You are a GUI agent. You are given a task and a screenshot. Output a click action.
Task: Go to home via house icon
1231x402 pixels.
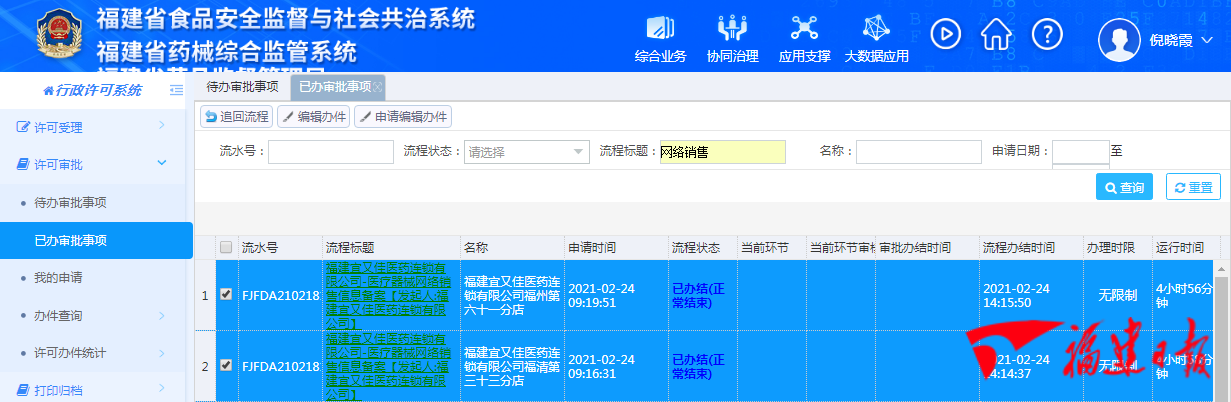996,34
